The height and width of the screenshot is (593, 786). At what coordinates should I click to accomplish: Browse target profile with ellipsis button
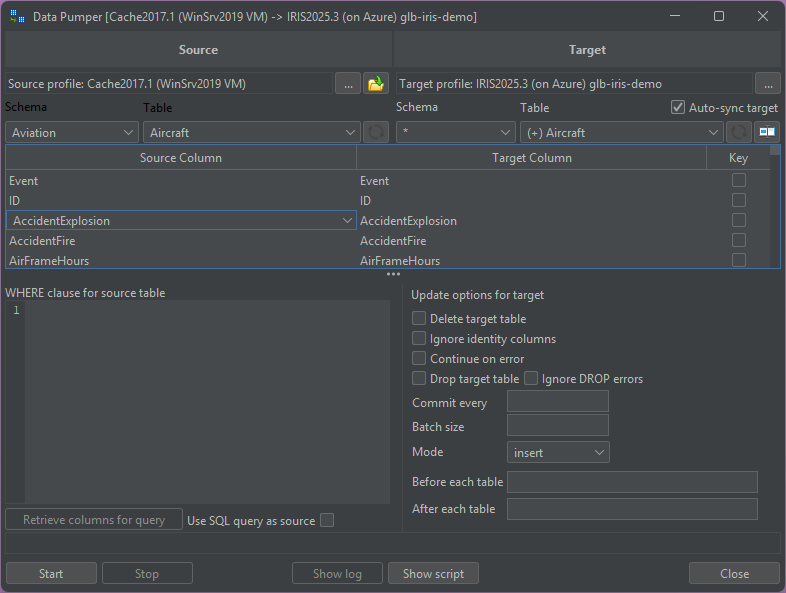(x=768, y=83)
